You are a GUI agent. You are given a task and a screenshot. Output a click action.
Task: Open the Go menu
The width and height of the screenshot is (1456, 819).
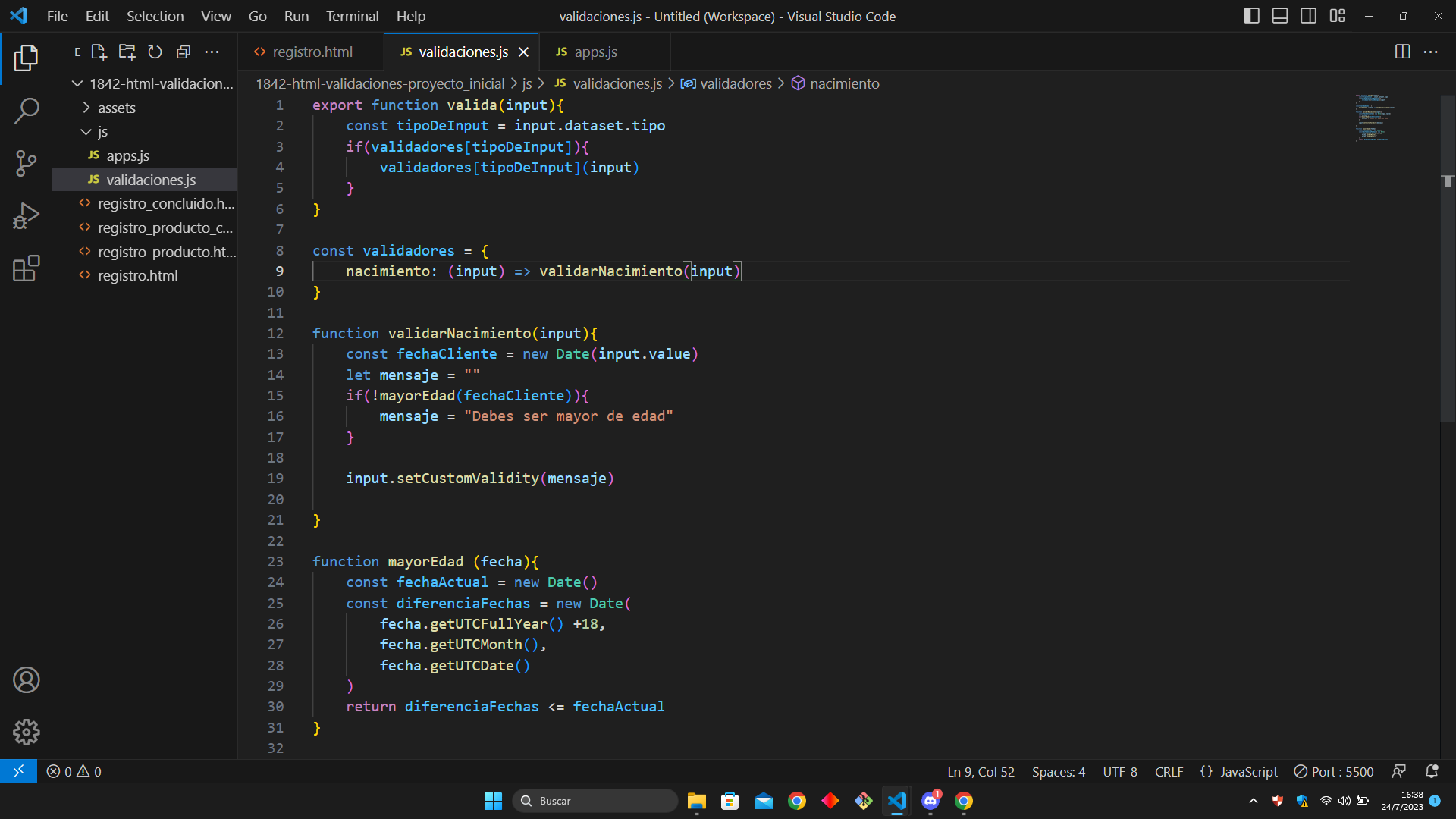click(x=258, y=16)
